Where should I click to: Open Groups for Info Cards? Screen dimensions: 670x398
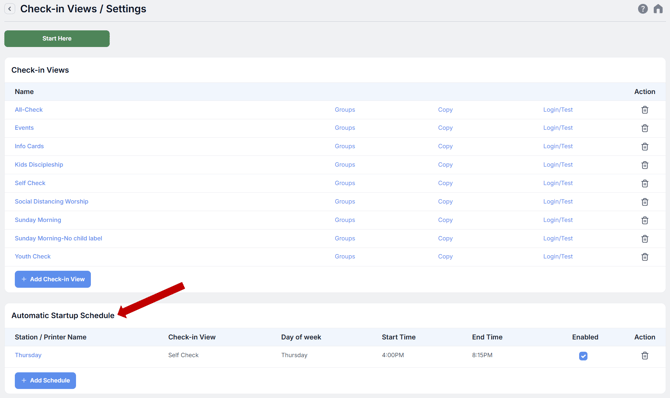coord(345,146)
